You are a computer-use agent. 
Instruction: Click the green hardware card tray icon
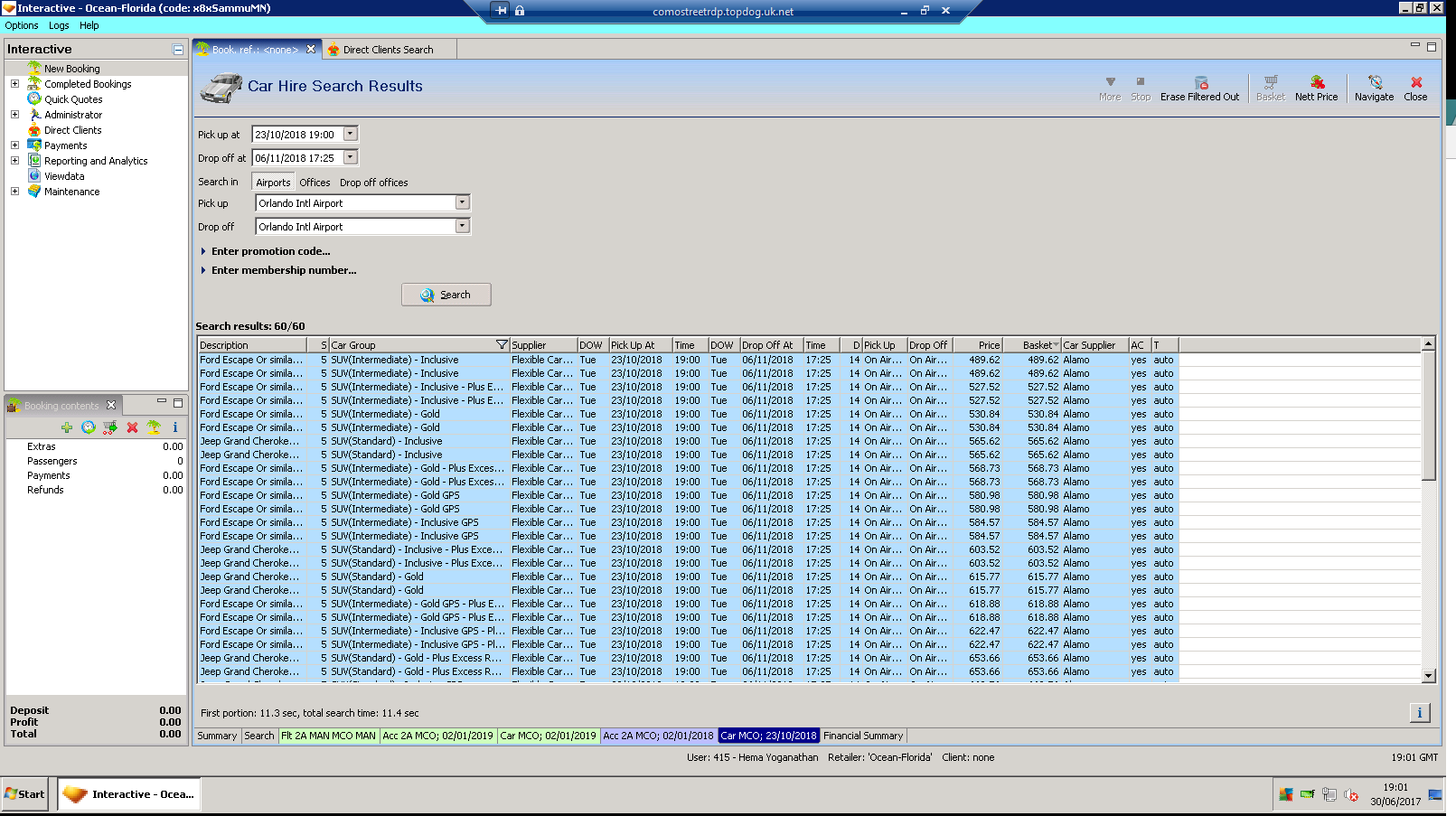tap(1307, 795)
